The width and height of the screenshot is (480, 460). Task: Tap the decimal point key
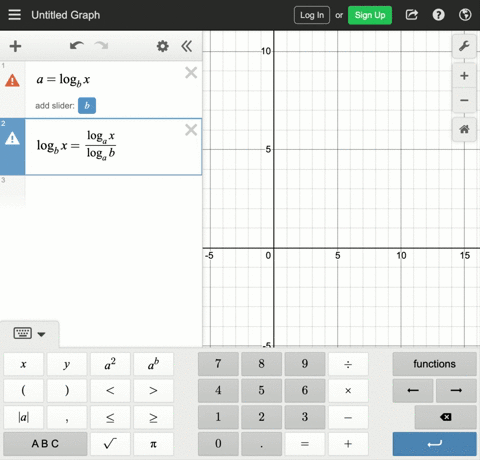pos(261,444)
